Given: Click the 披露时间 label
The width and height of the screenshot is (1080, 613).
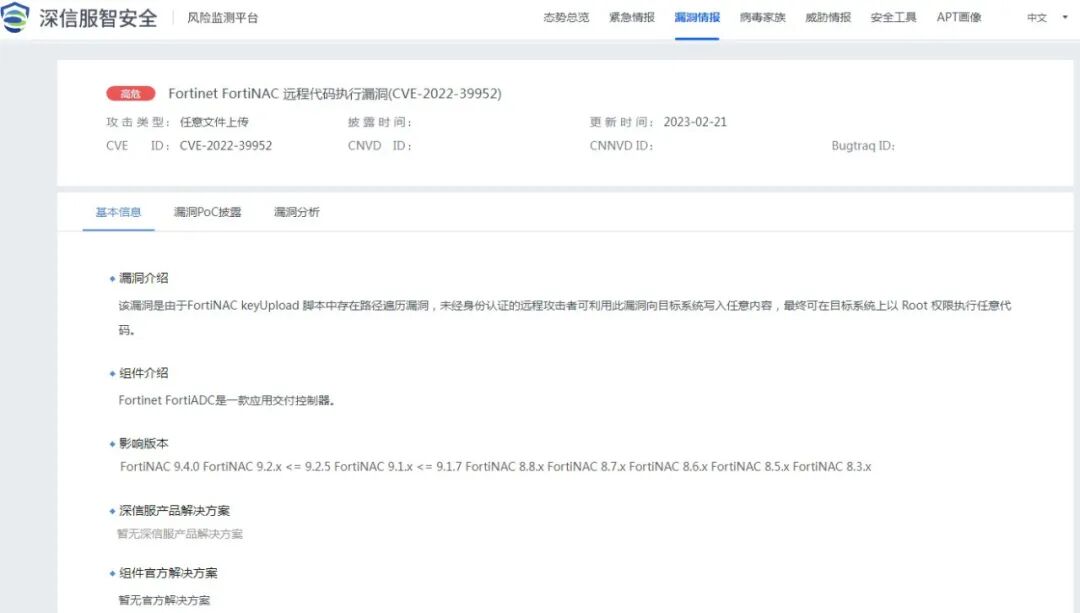Looking at the screenshot, I should click(380, 122).
